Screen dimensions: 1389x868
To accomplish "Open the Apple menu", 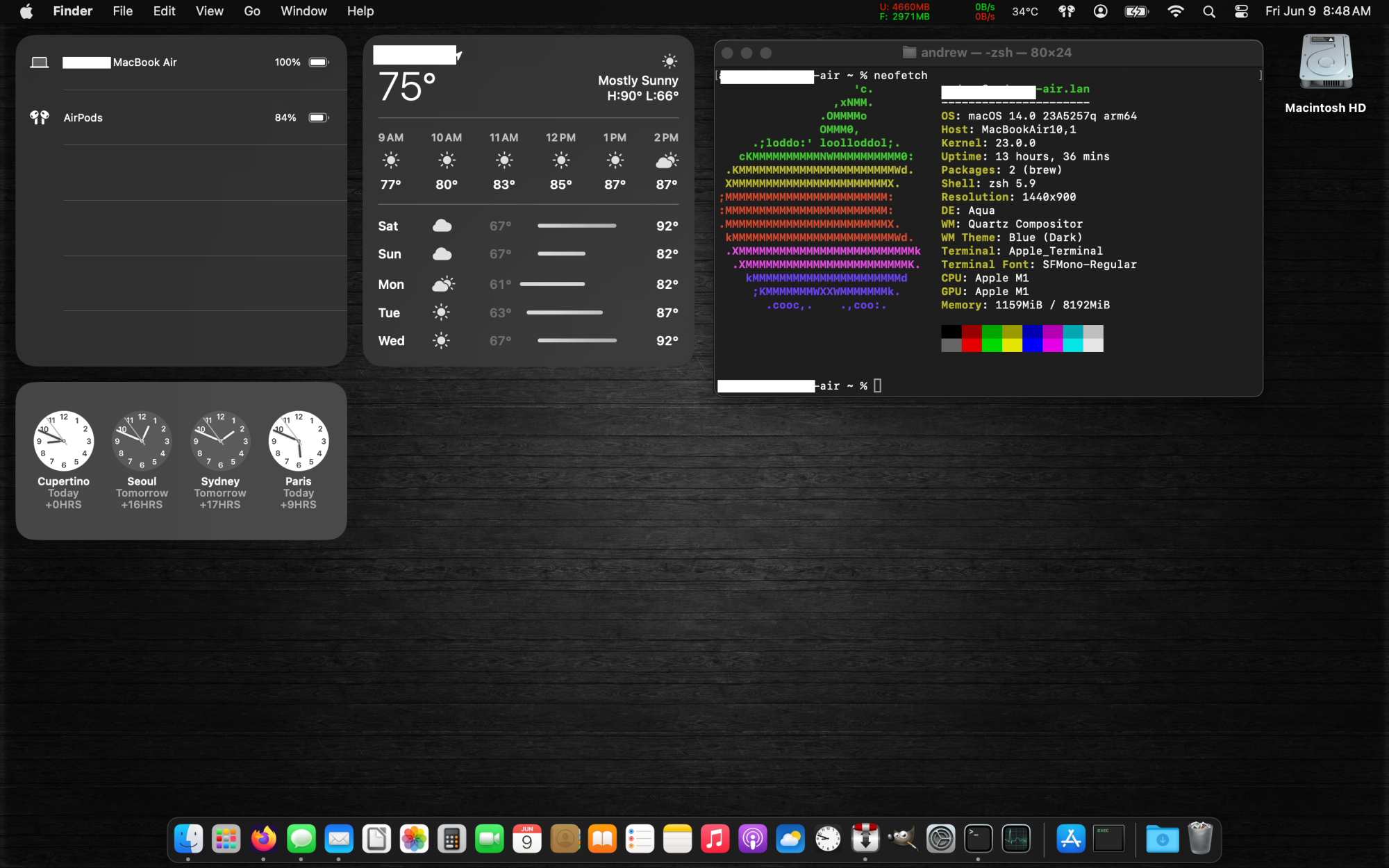I will (26, 11).
